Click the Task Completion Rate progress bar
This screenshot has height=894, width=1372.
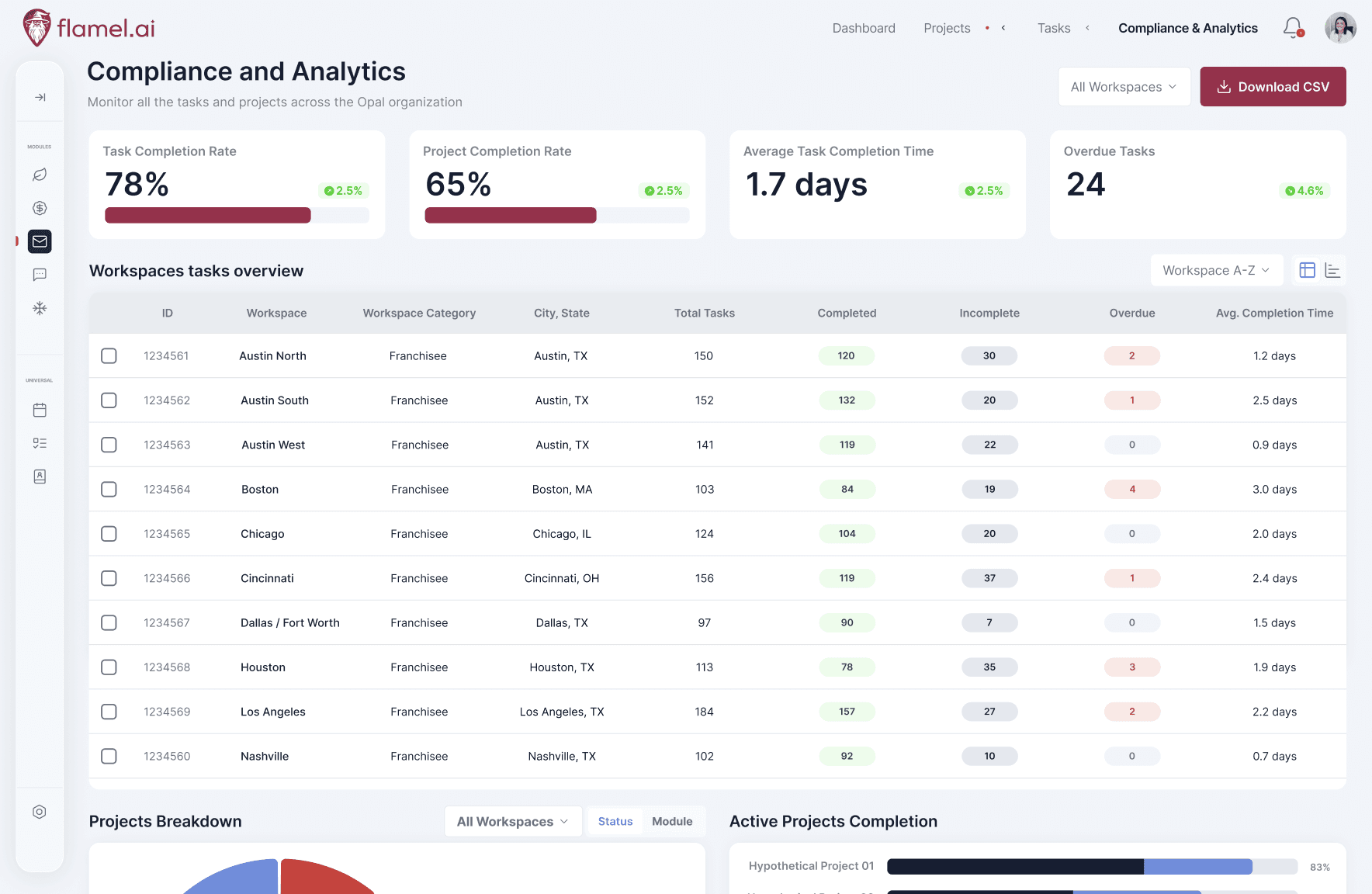[x=237, y=216]
